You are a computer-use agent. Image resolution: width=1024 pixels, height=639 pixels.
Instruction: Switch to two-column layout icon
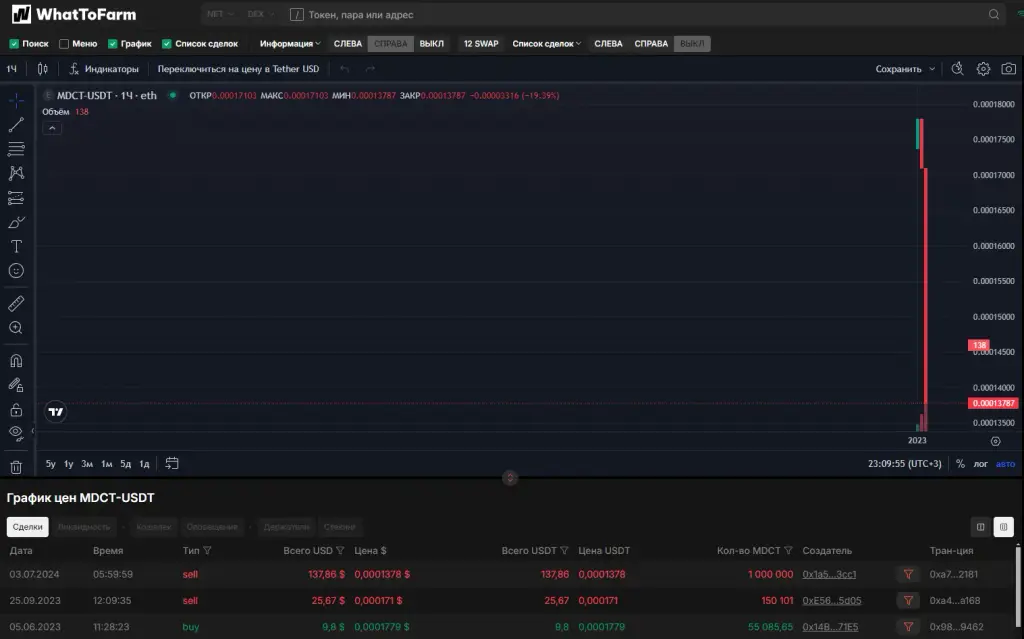[x=980, y=527]
